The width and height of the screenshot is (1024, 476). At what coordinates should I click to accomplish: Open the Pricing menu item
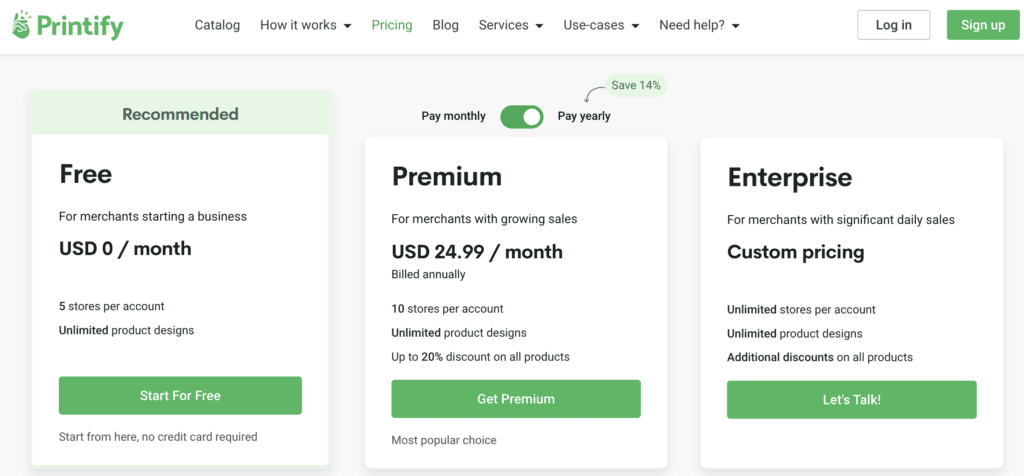point(392,25)
